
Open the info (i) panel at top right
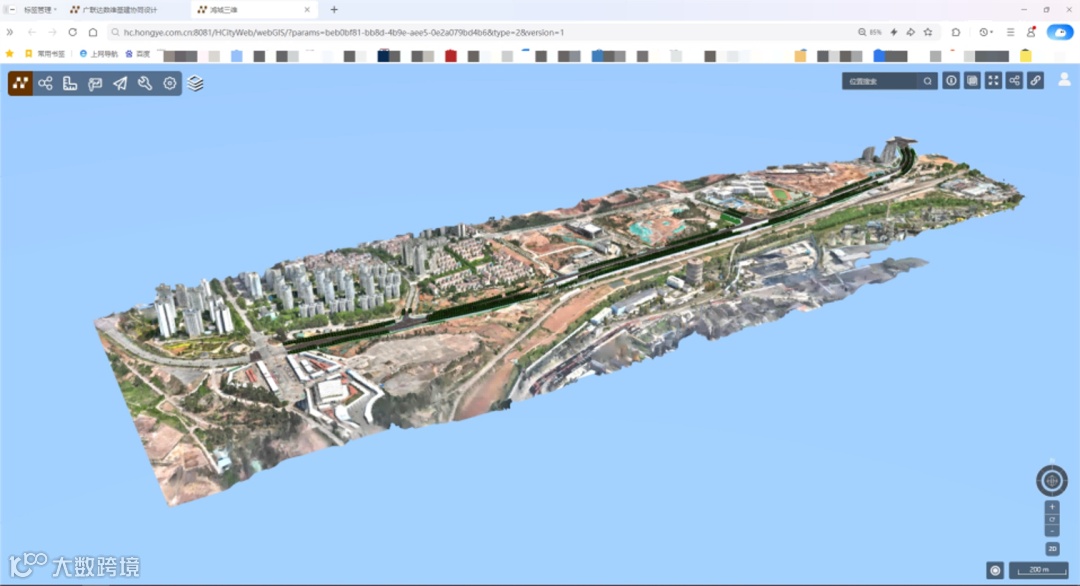click(951, 81)
